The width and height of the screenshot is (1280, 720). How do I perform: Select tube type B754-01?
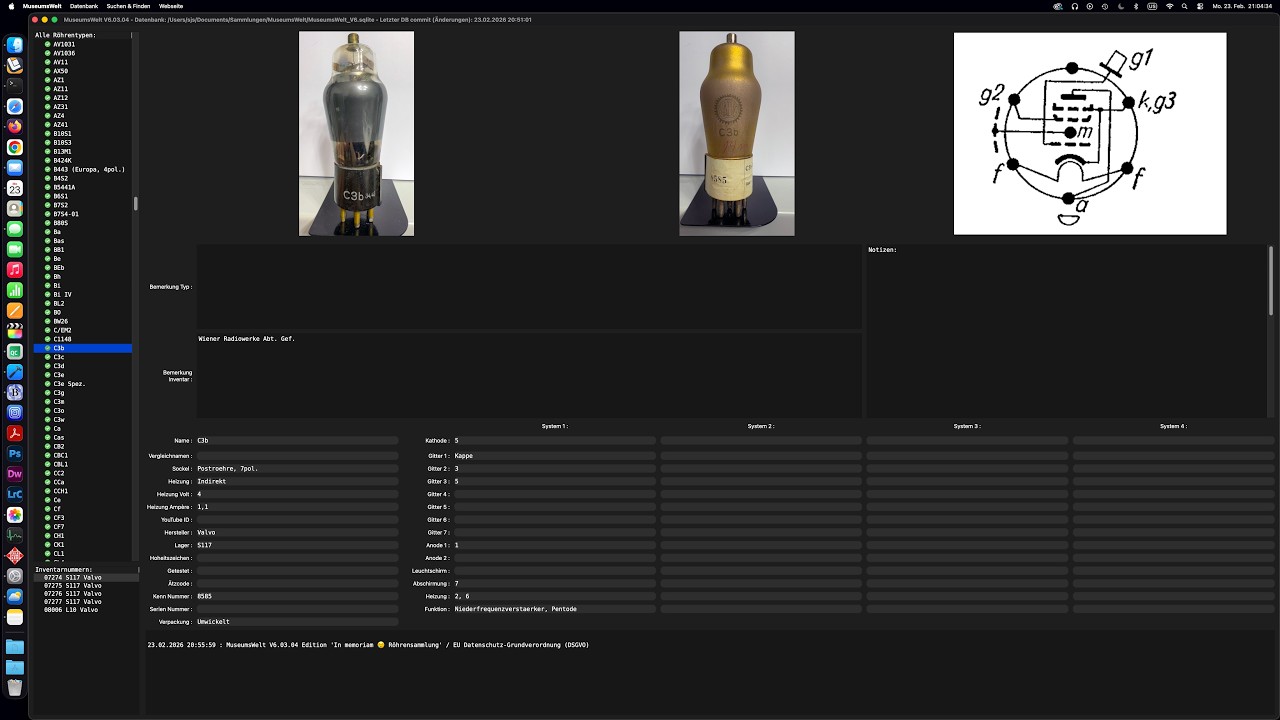[x=83, y=214]
